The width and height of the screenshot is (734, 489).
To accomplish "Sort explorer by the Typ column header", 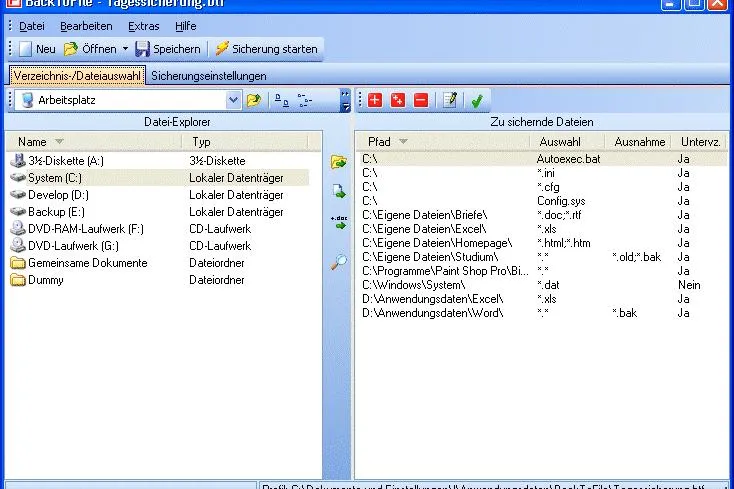I will 245,142.
